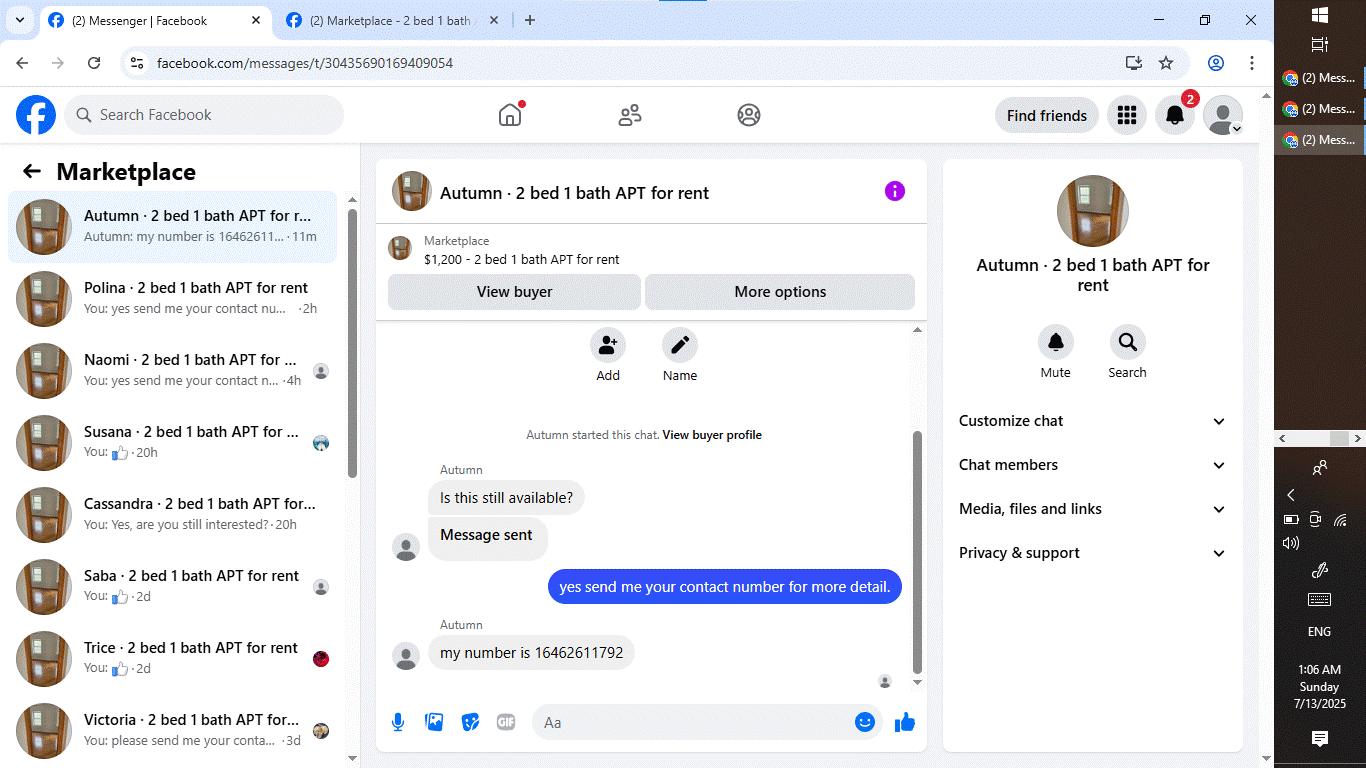The image size is (1366, 768).
Task: Go to Home feed icon
Action: pos(510,115)
